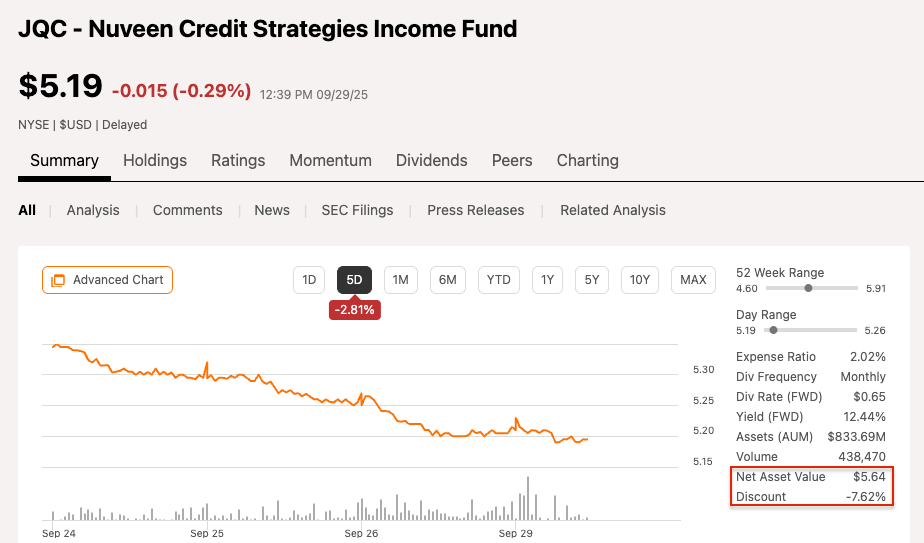Click the 52 Week Range slider

(x=808, y=288)
